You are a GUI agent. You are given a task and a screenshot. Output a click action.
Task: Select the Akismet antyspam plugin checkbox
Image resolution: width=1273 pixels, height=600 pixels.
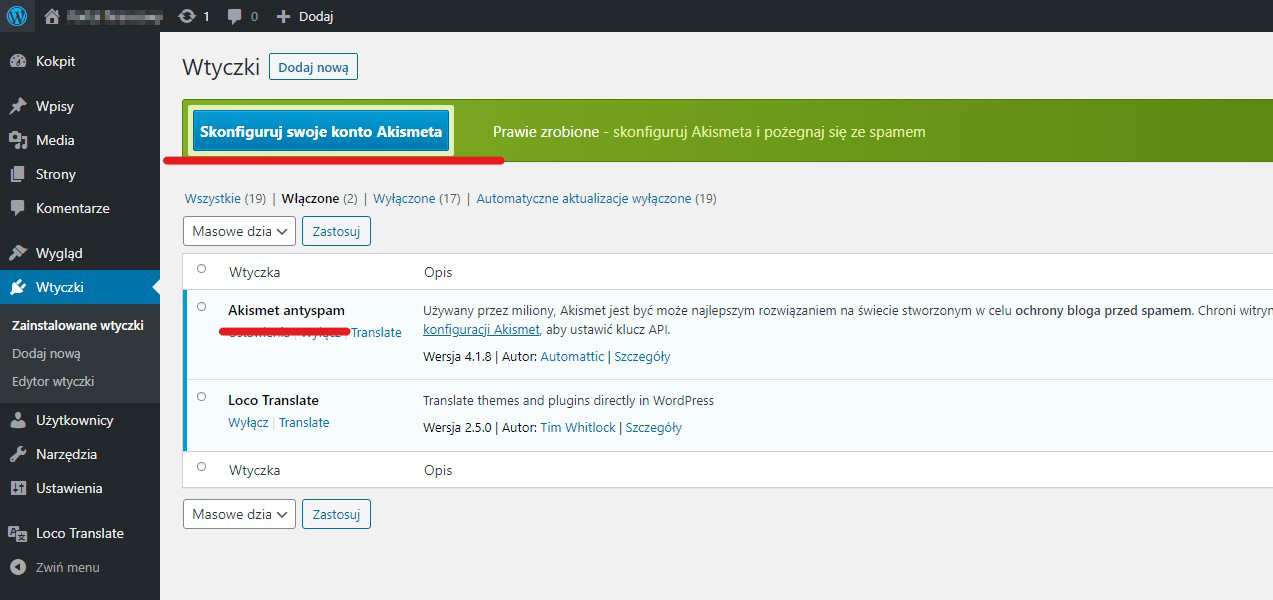point(202,307)
